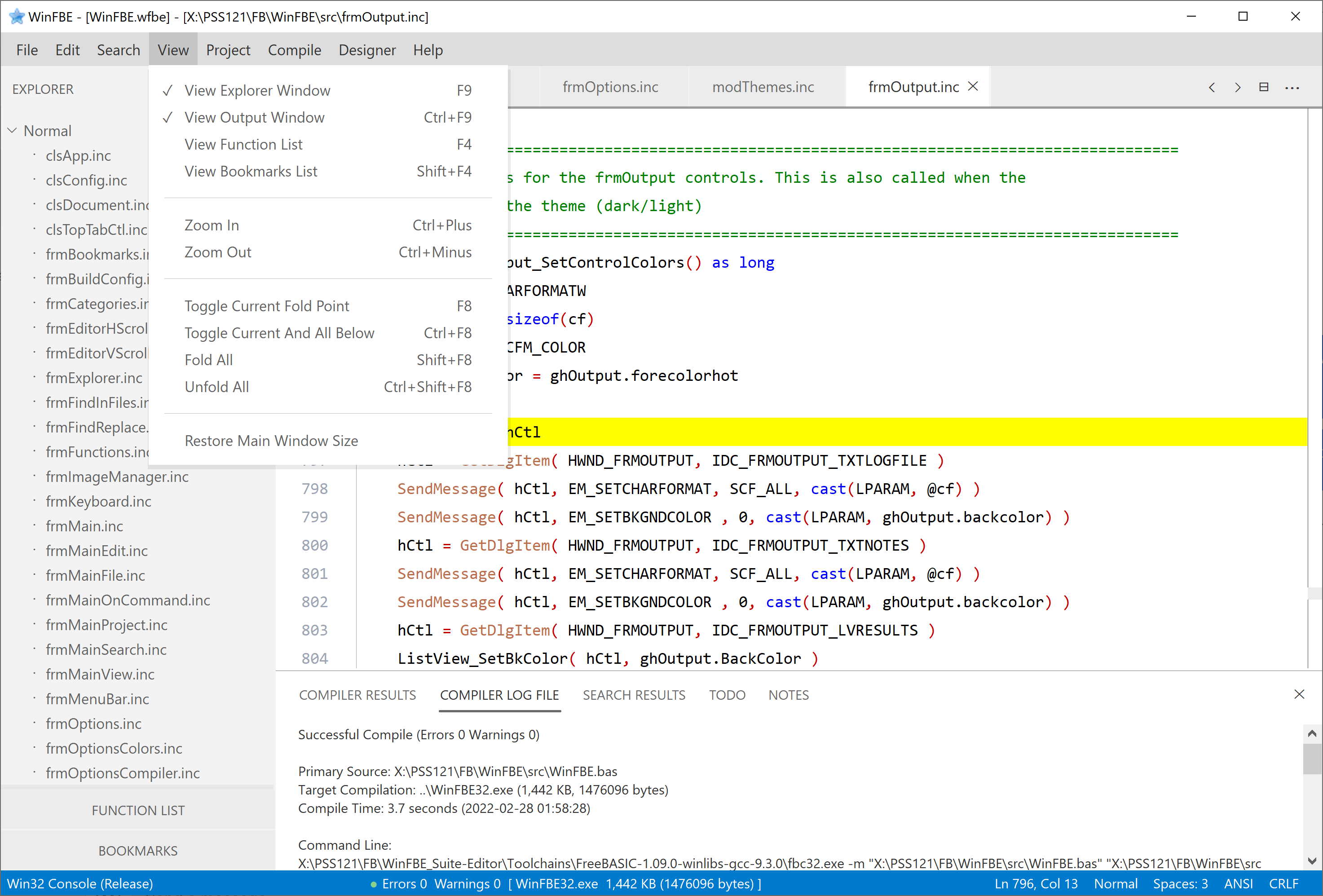
Task: Click Restore Main Window Size
Action: pyautogui.click(x=271, y=441)
